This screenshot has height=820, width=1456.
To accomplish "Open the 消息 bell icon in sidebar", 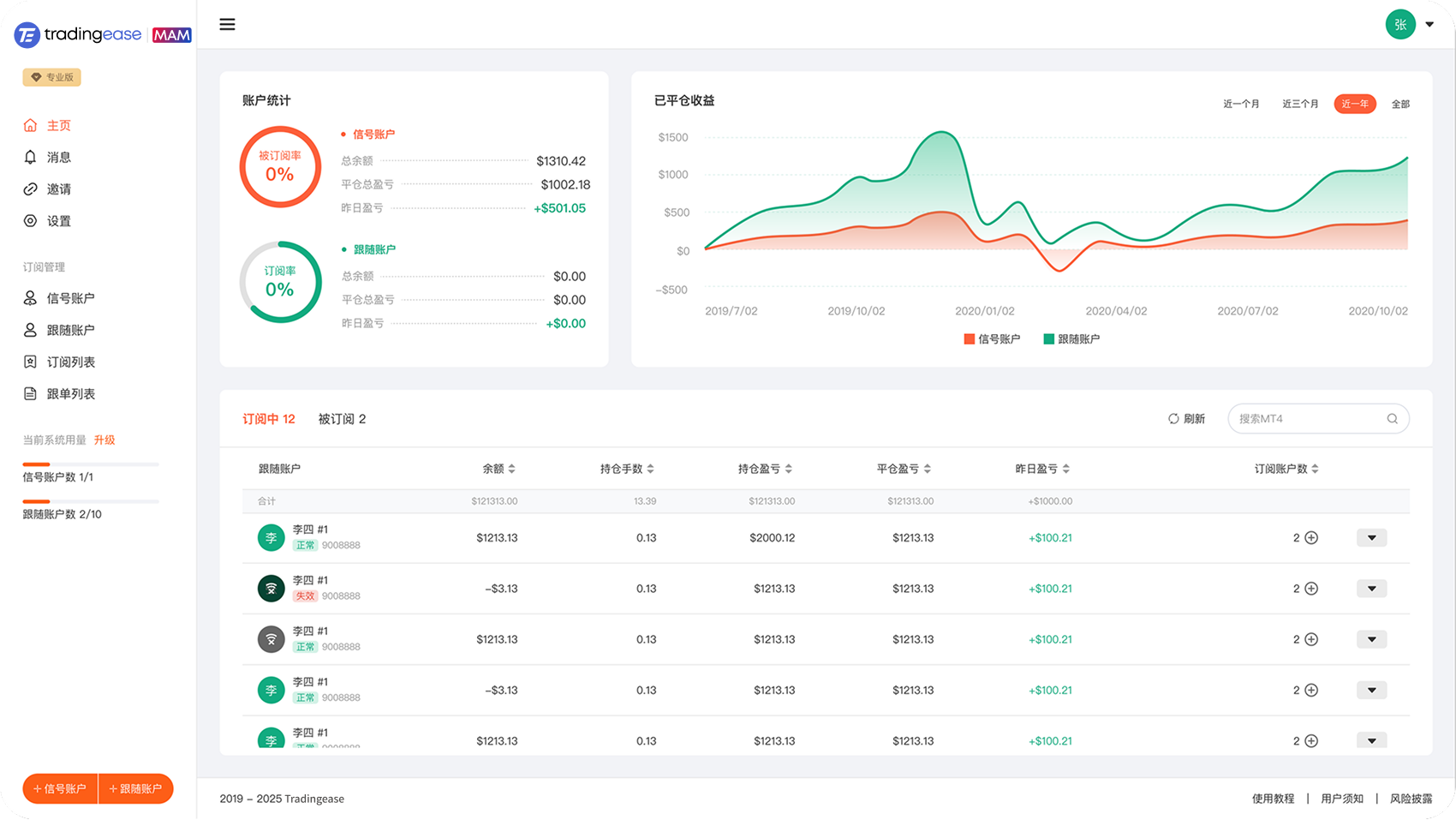I will pos(30,157).
